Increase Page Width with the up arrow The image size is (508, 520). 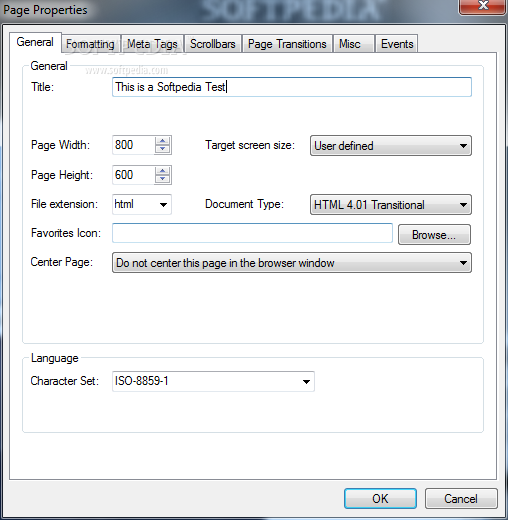tap(163, 141)
